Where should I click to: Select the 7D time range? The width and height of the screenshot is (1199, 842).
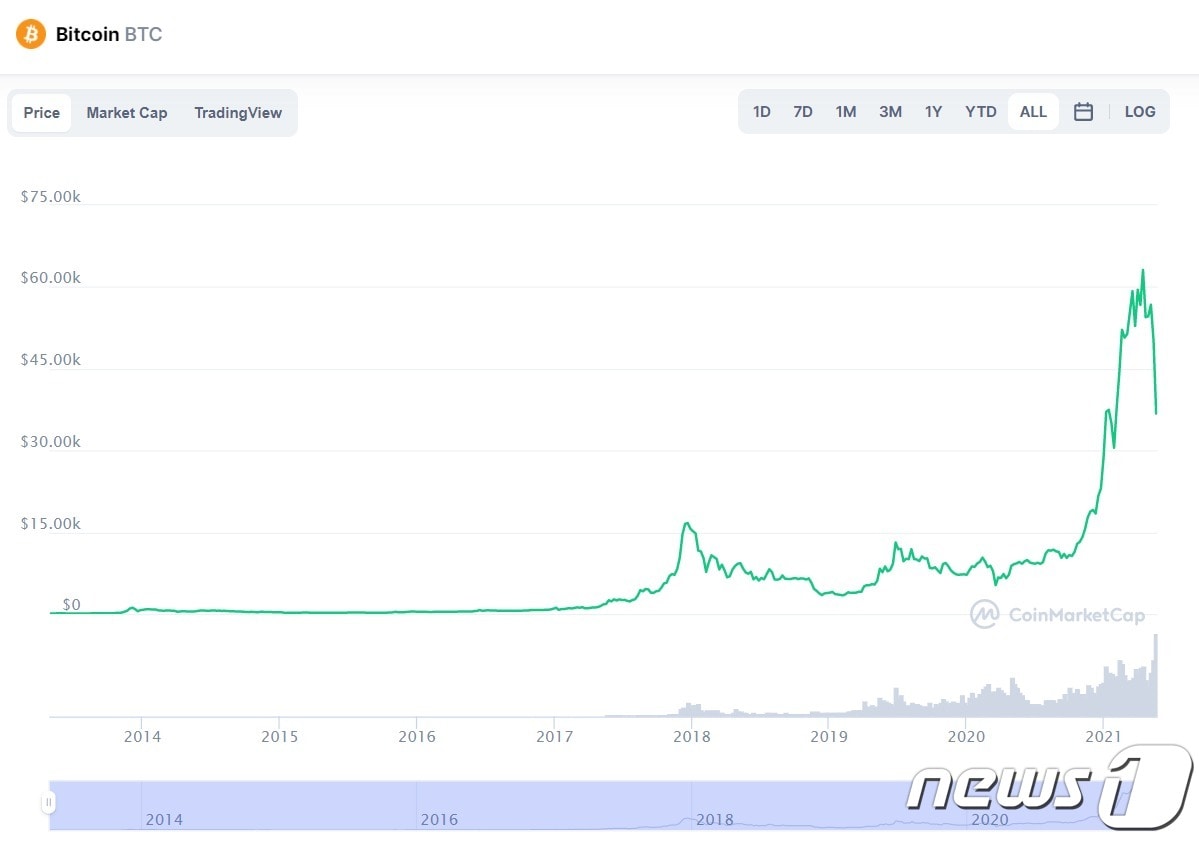[x=803, y=112]
